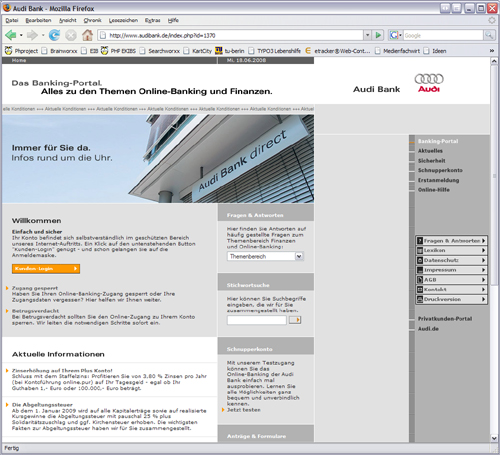500x455 pixels.
Task: Show more bookmarks with the chevron
Action: 492,51
